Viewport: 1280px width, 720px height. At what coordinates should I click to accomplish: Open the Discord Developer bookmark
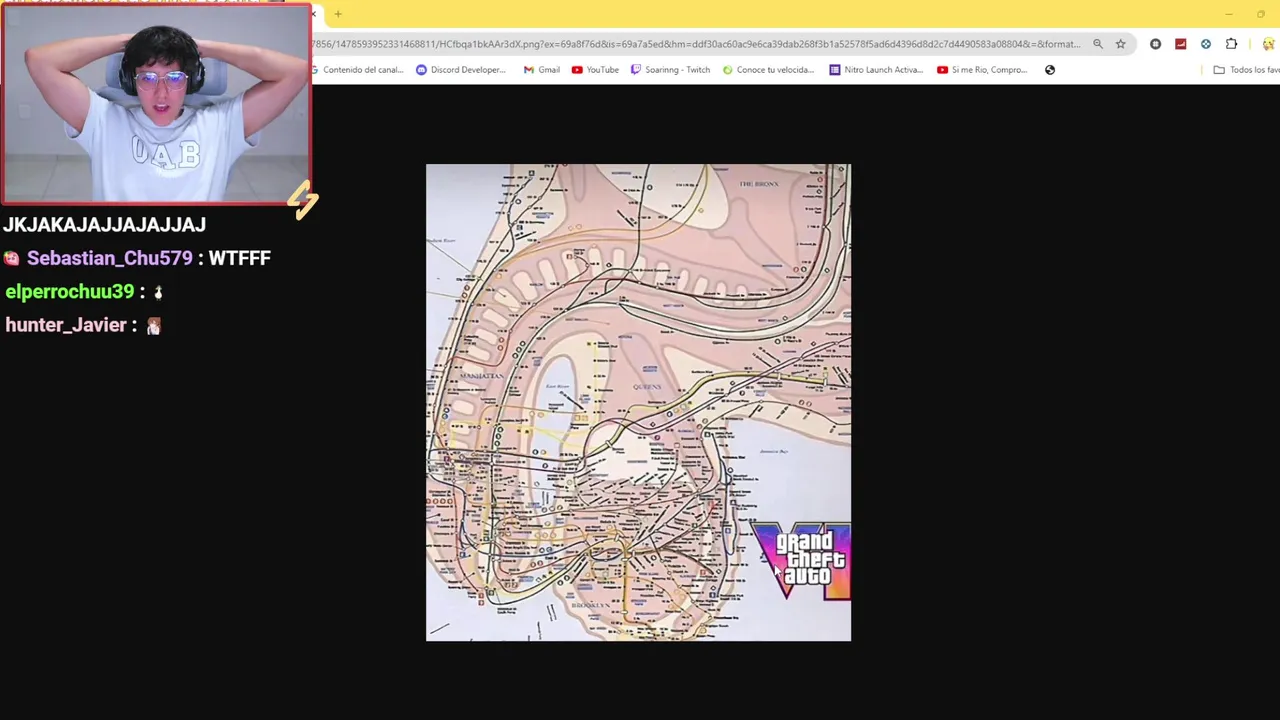click(x=461, y=70)
